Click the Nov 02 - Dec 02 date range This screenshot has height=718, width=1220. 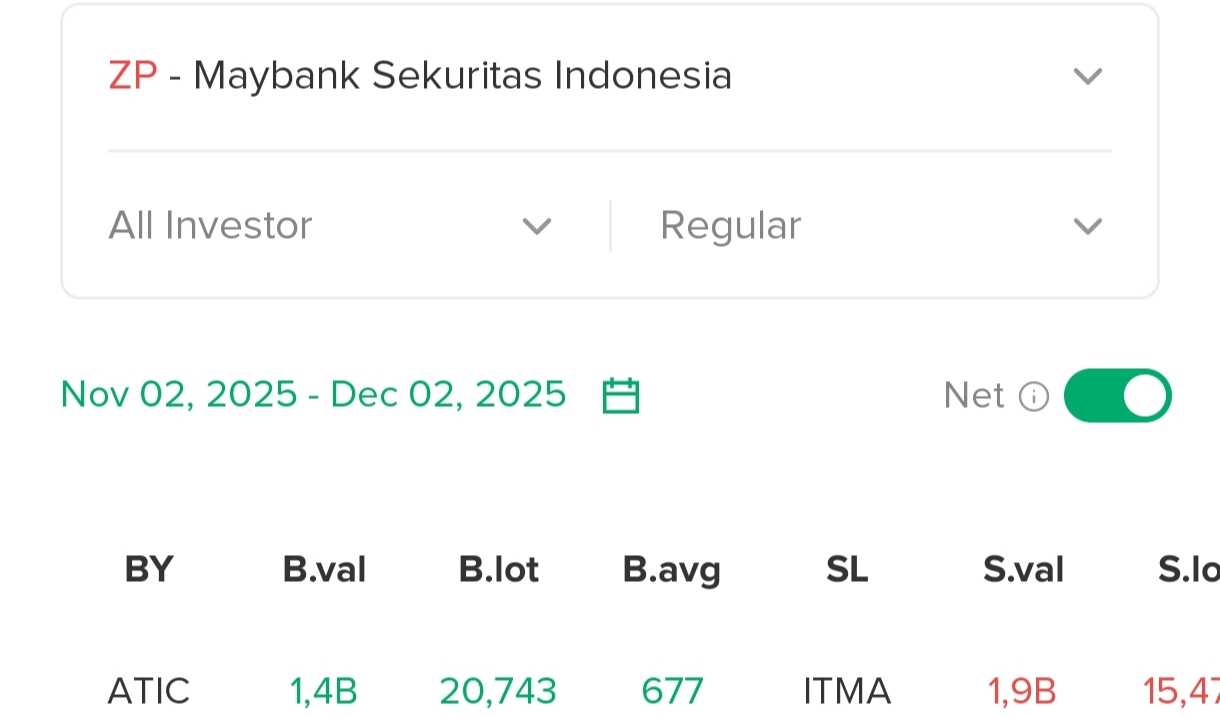coord(313,395)
